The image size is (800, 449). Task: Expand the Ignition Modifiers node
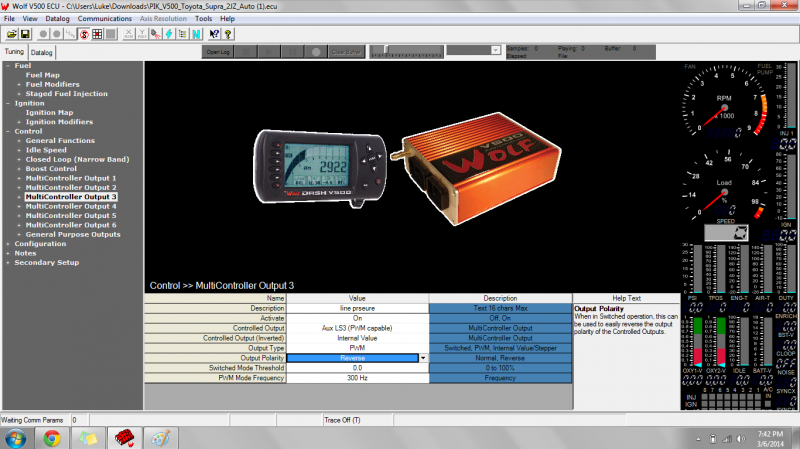(19, 122)
